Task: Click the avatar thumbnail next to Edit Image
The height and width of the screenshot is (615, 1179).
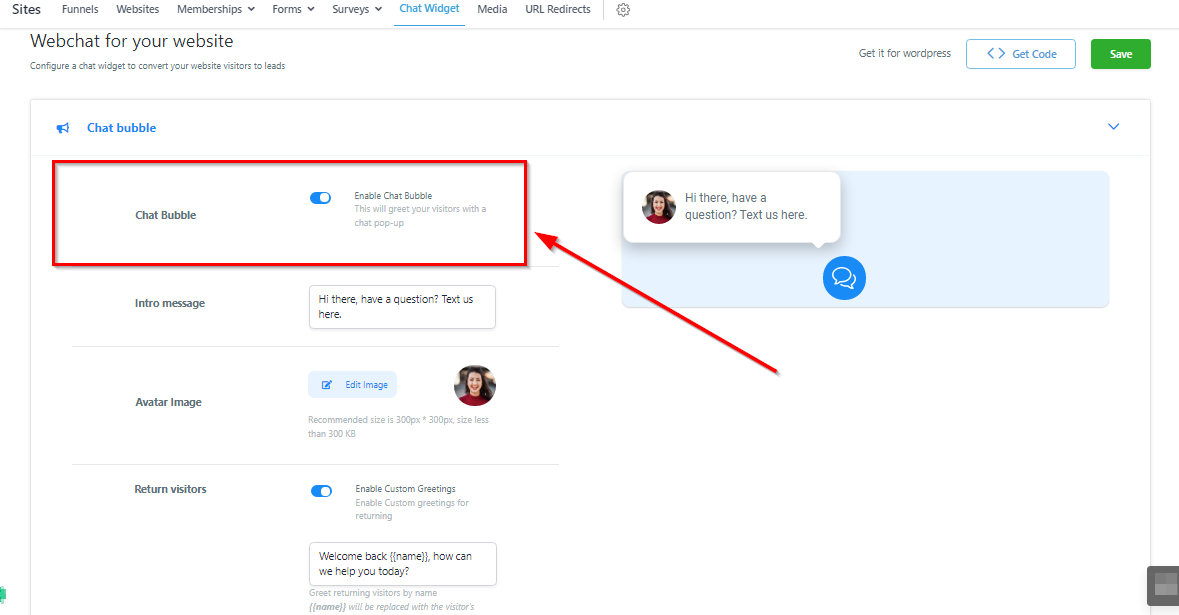Action: [x=475, y=385]
